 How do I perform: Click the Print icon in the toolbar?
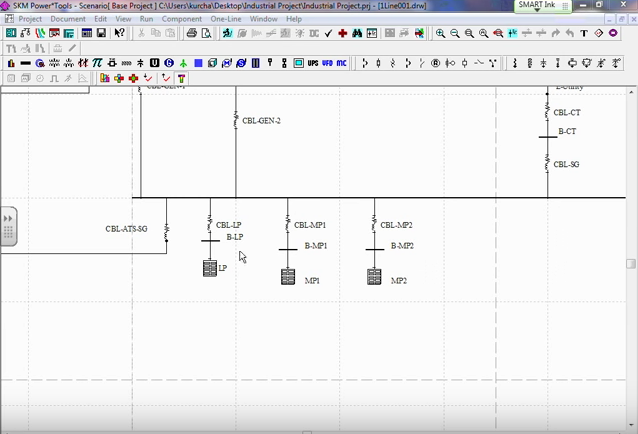(191, 34)
